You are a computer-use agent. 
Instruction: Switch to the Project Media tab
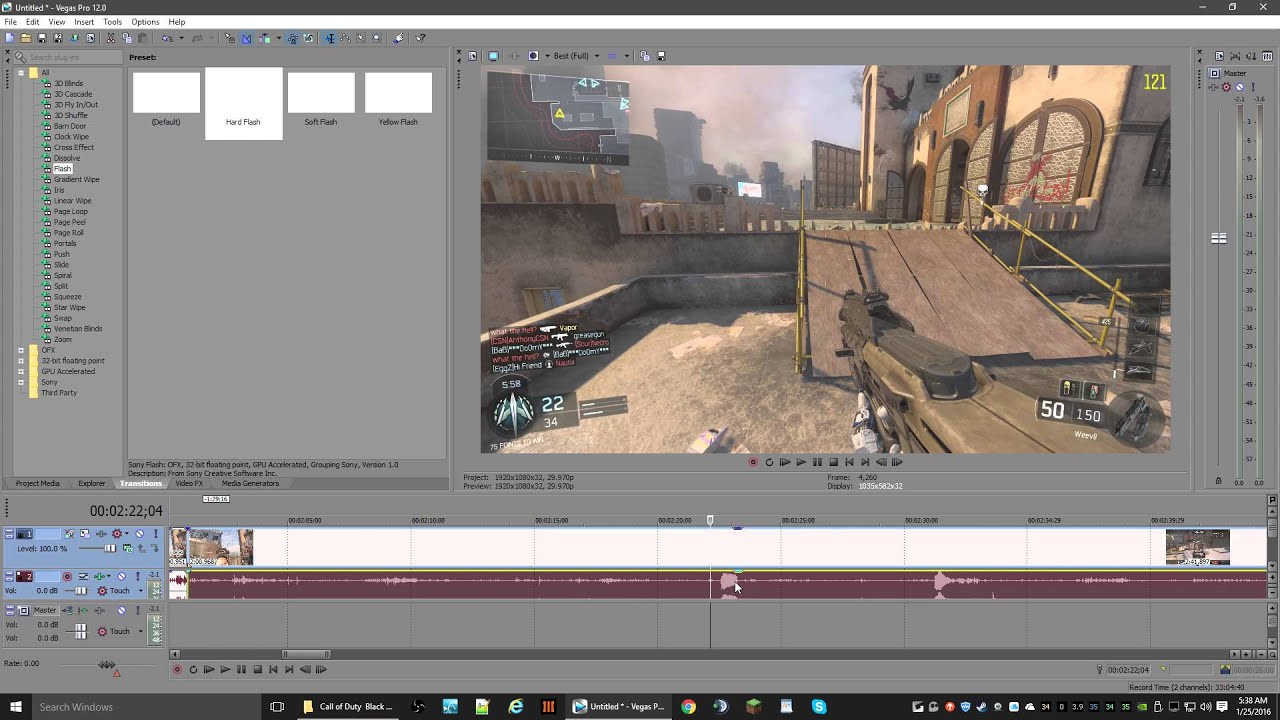click(x=37, y=483)
